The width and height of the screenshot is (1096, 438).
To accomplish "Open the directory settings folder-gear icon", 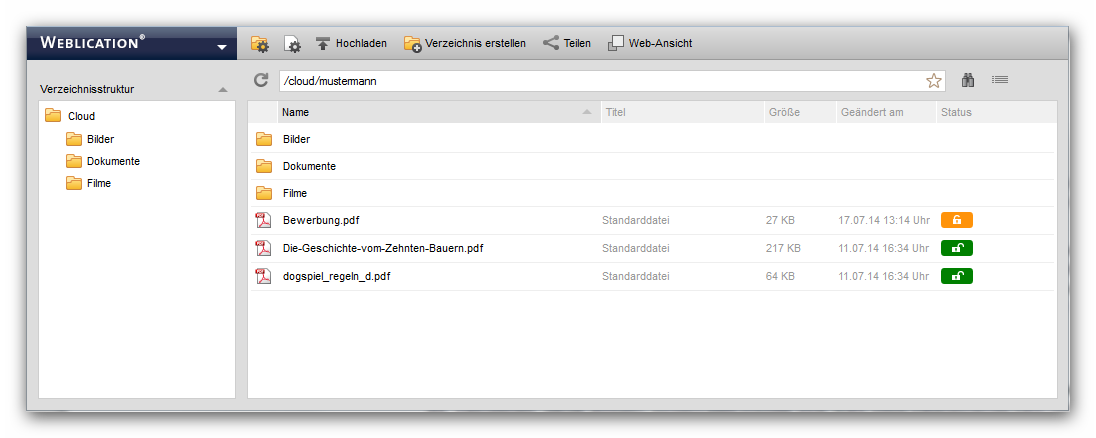I will click(x=259, y=43).
